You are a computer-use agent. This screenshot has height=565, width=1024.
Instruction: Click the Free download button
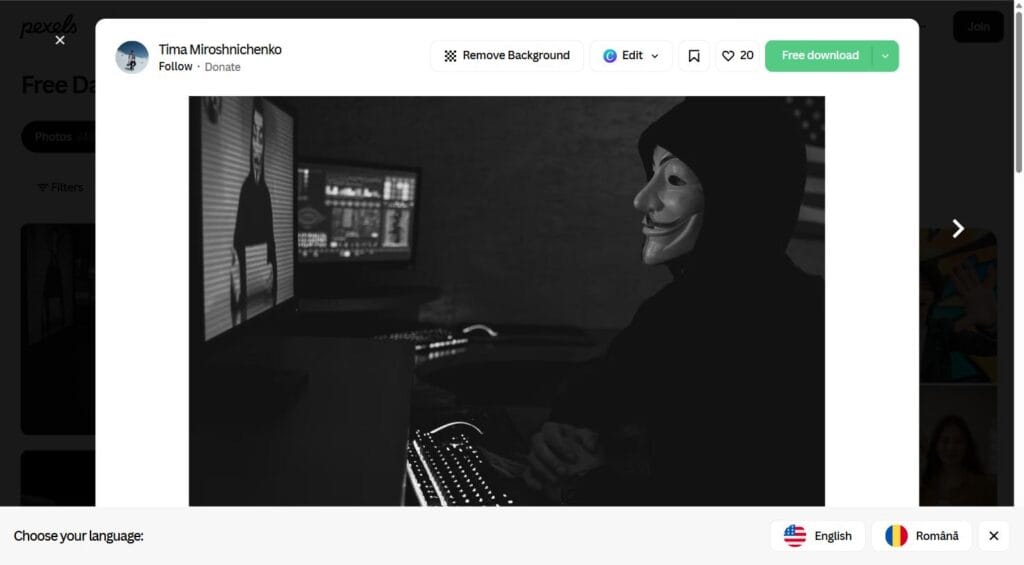(819, 56)
